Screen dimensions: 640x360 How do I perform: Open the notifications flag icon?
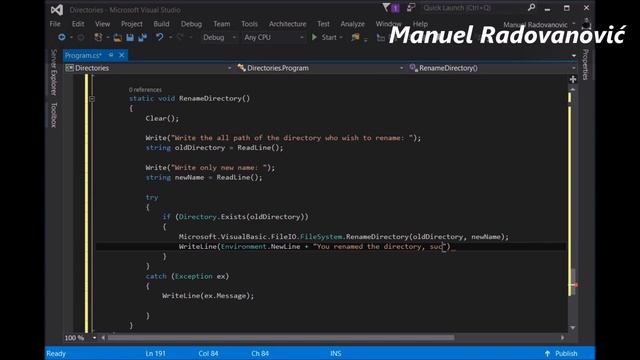386,7
